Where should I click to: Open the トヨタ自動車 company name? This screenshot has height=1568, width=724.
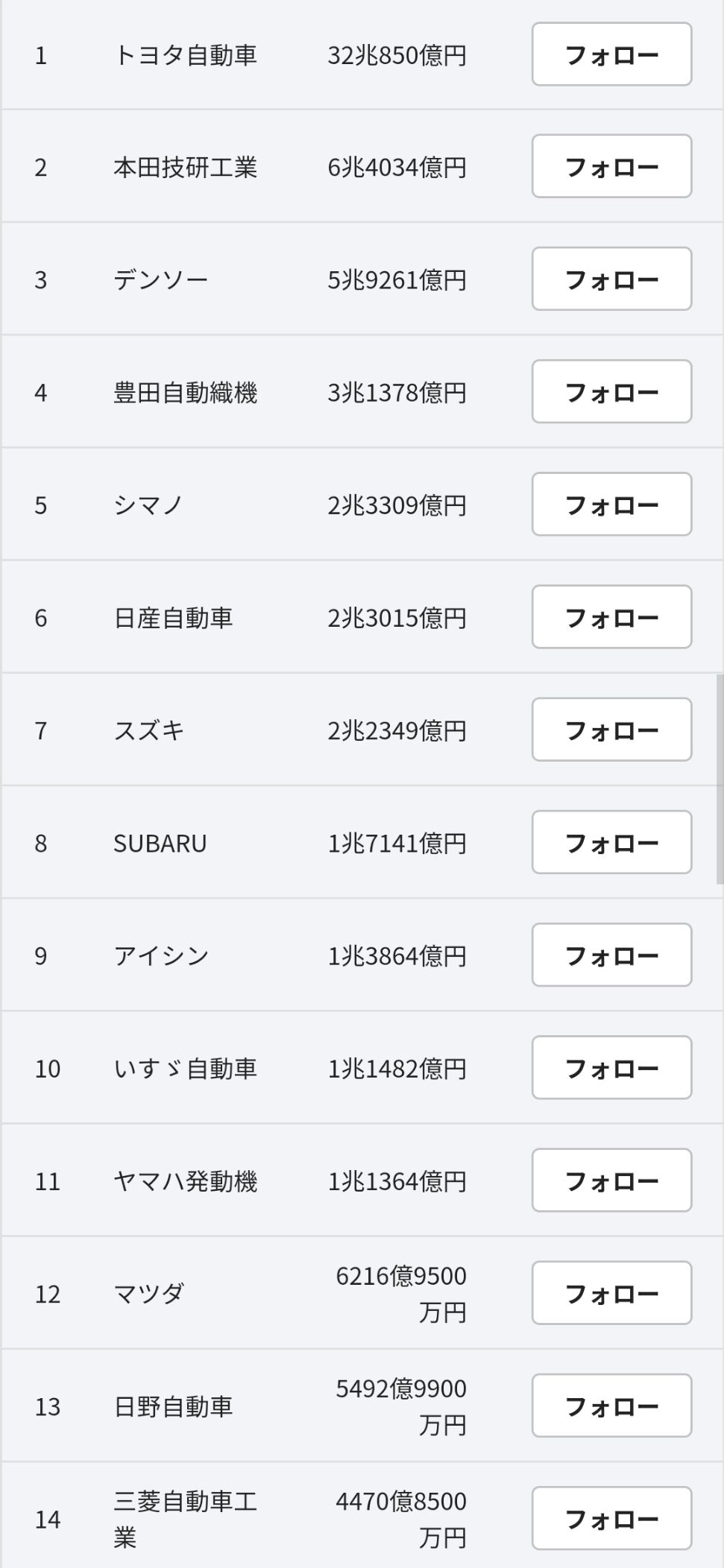coord(185,55)
